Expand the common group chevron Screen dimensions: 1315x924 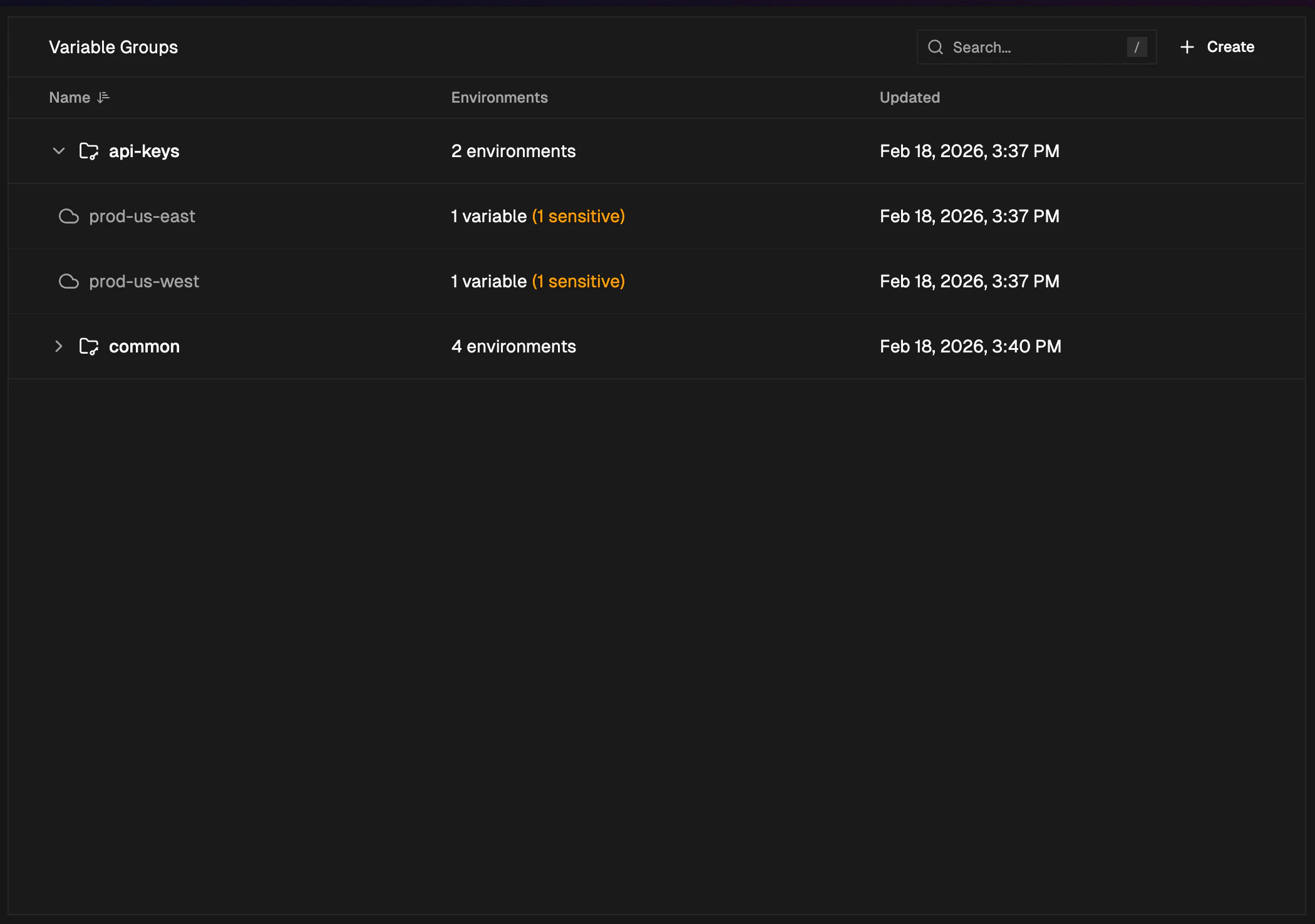[x=59, y=347]
